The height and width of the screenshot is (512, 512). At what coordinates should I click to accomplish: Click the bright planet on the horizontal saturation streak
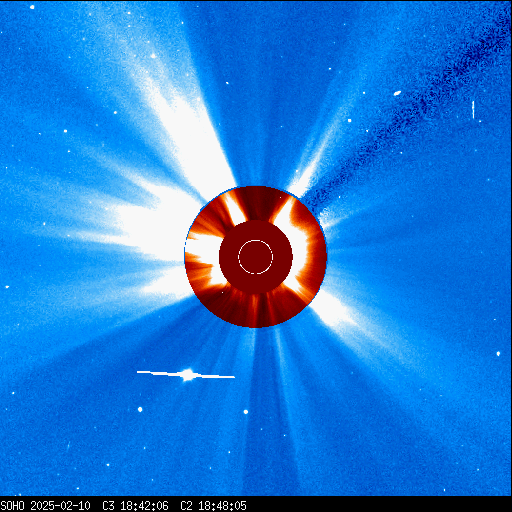(x=188, y=374)
